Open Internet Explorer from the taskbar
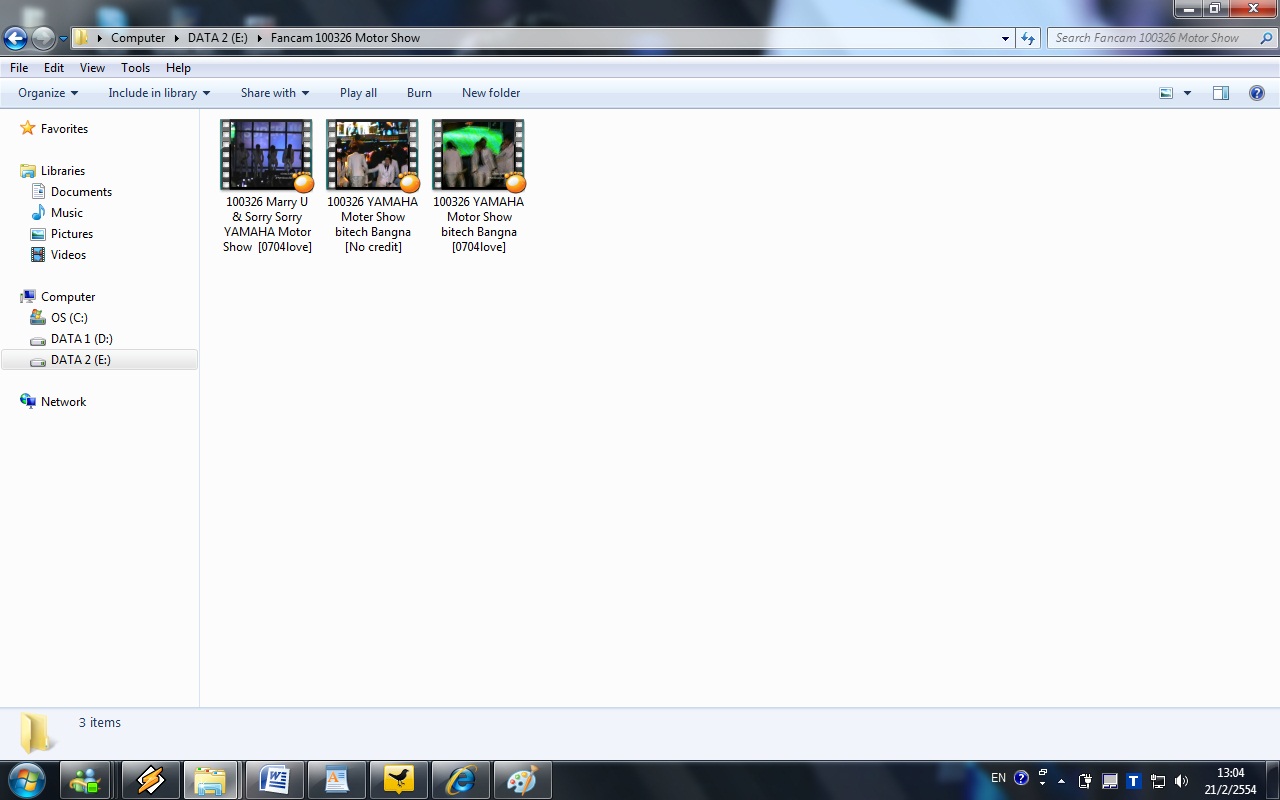This screenshot has width=1280, height=800. pyautogui.click(x=460, y=780)
